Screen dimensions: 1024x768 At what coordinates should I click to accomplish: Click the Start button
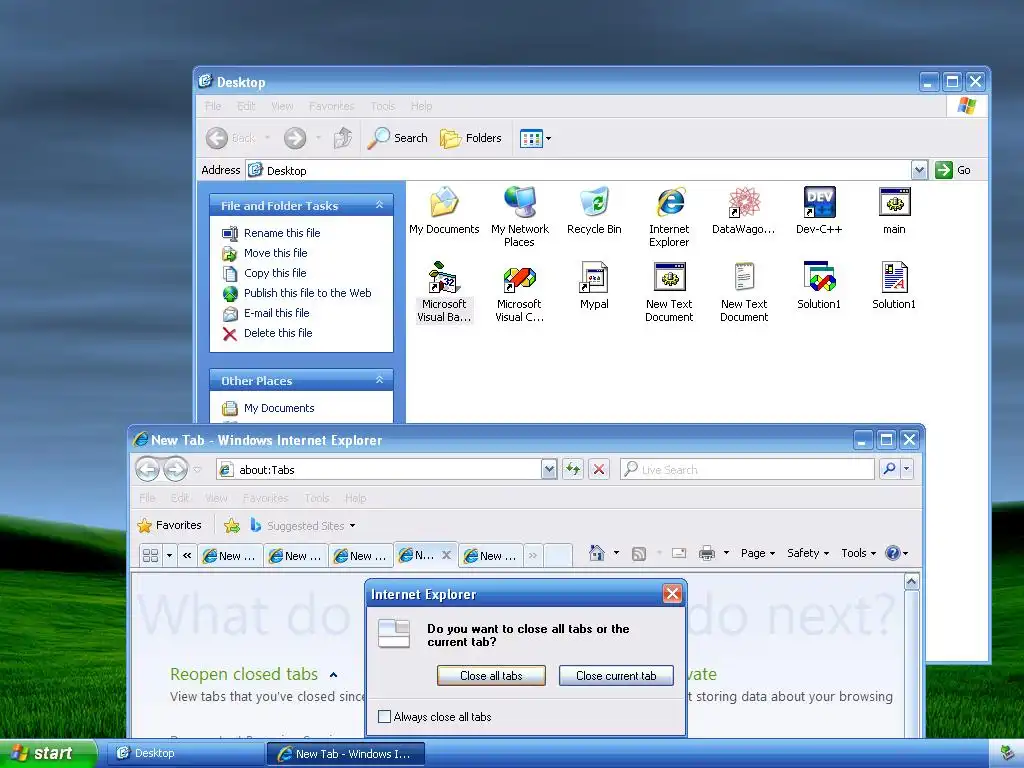pyautogui.click(x=47, y=753)
